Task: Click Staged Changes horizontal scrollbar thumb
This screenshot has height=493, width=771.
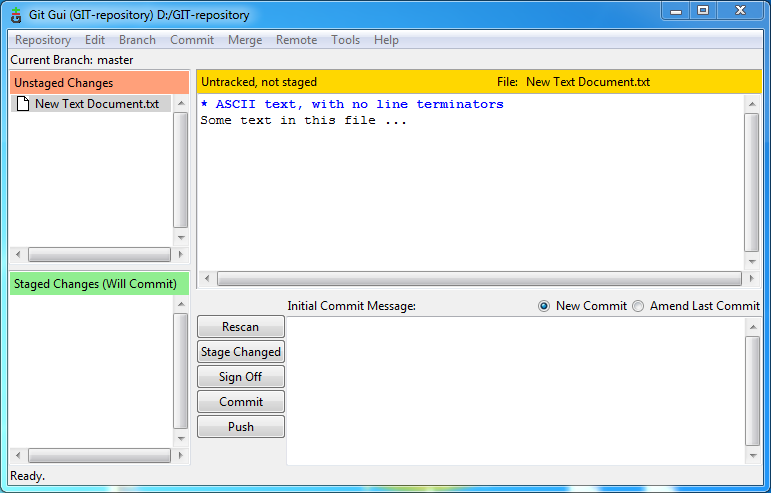Action: (99, 456)
